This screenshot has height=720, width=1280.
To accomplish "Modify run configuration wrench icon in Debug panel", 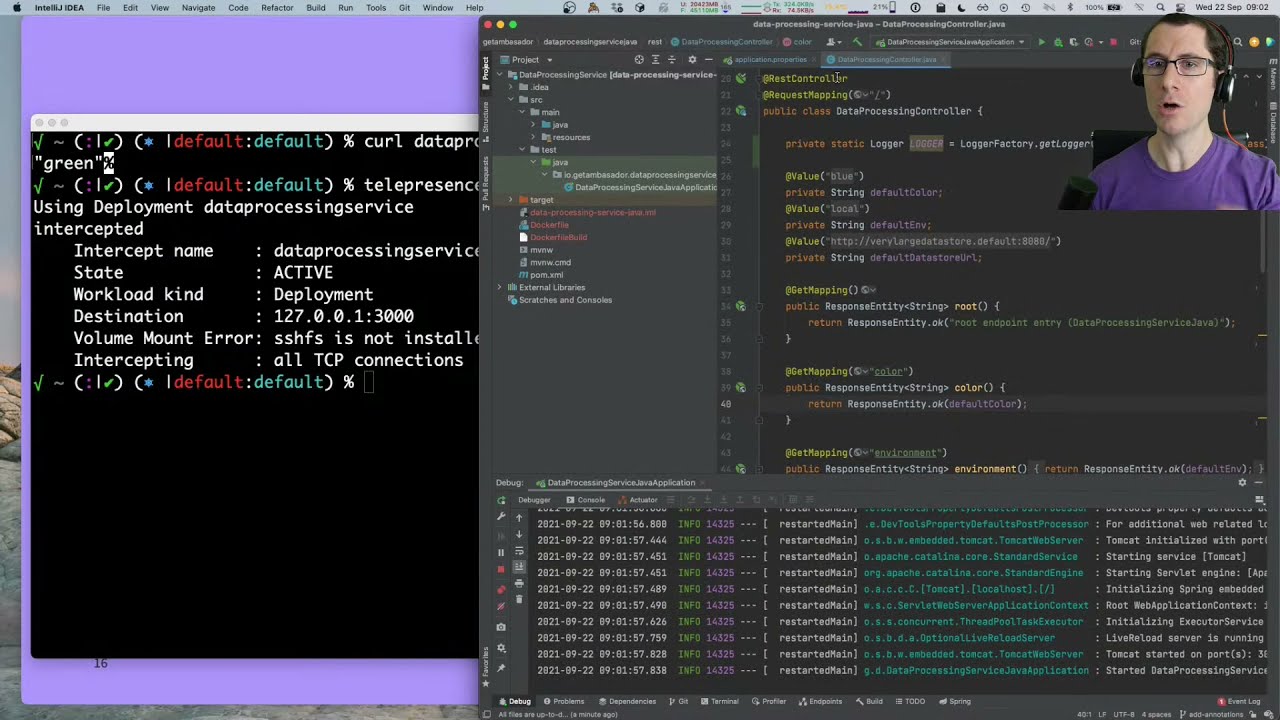I will [x=501, y=516].
